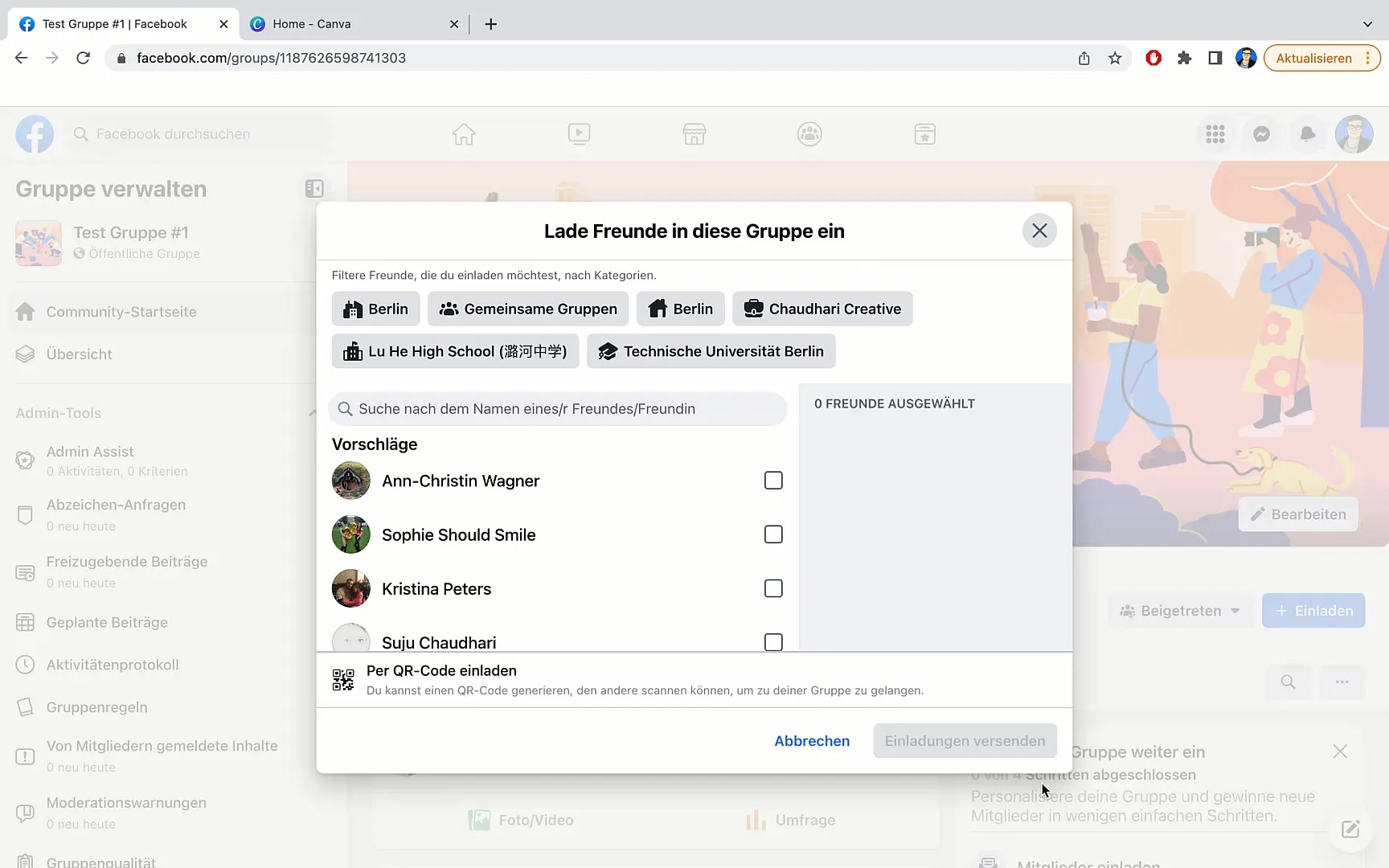Click the Berlin filter with house icon
Viewport: 1389px width, 868px height.
(x=681, y=309)
